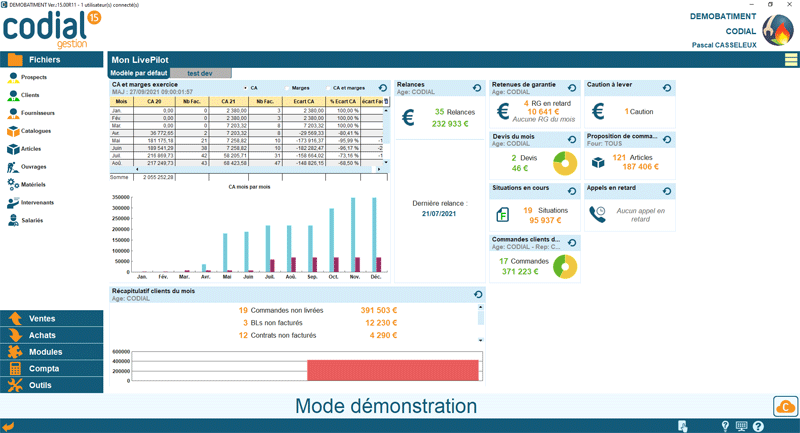Click the Ecart CA column header
The height and width of the screenshot is (433, 800).
(304, 101)
